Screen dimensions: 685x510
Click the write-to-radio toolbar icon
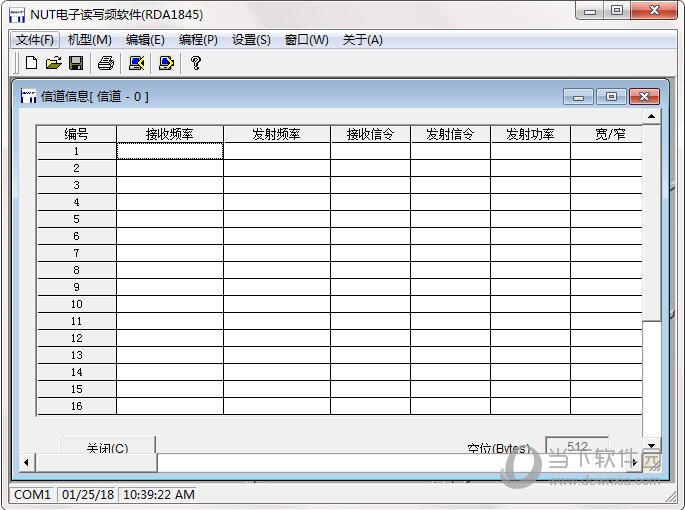[166, 63]
